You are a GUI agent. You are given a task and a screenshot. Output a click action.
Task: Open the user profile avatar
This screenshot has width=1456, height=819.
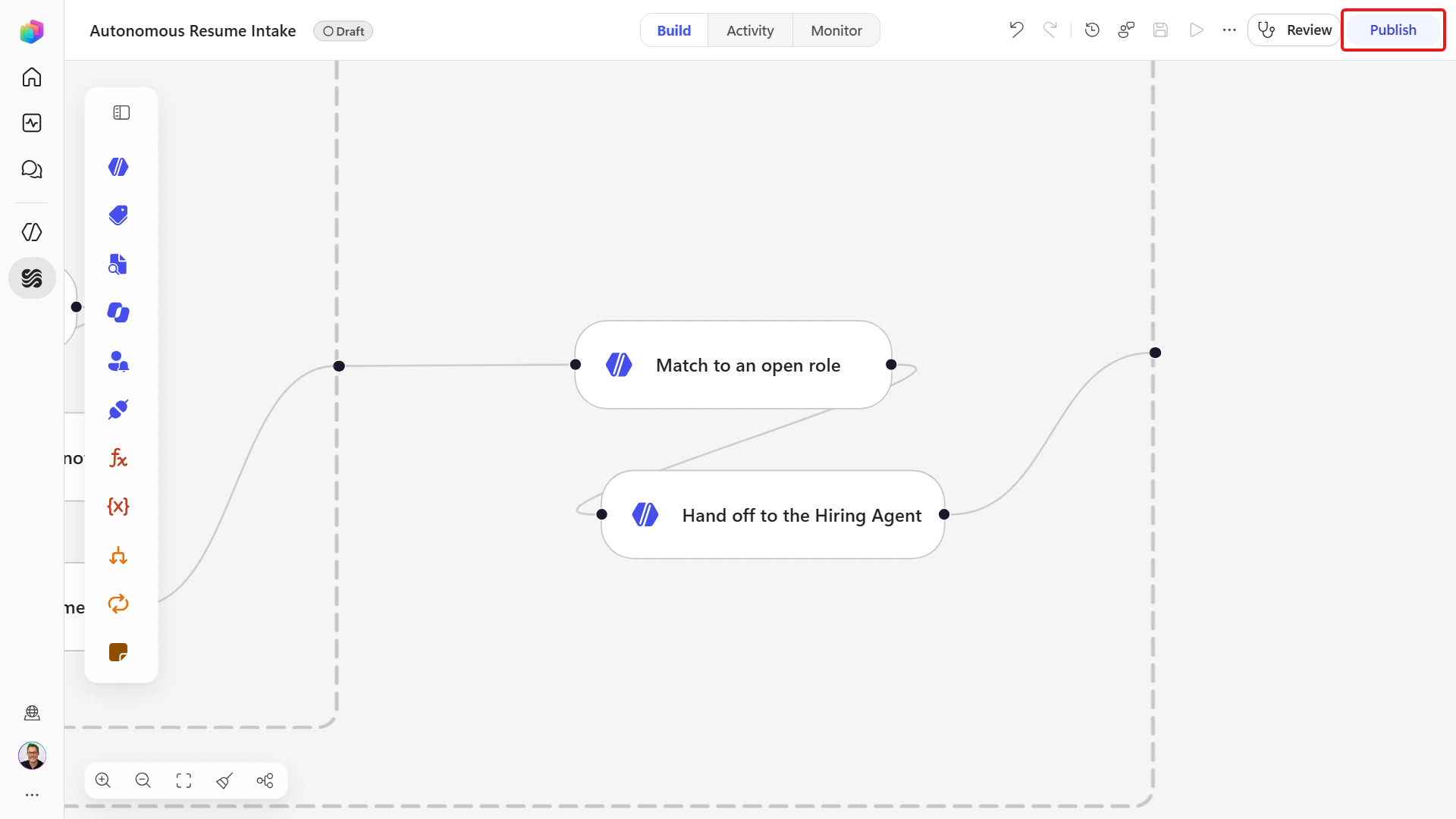[32, 755]
